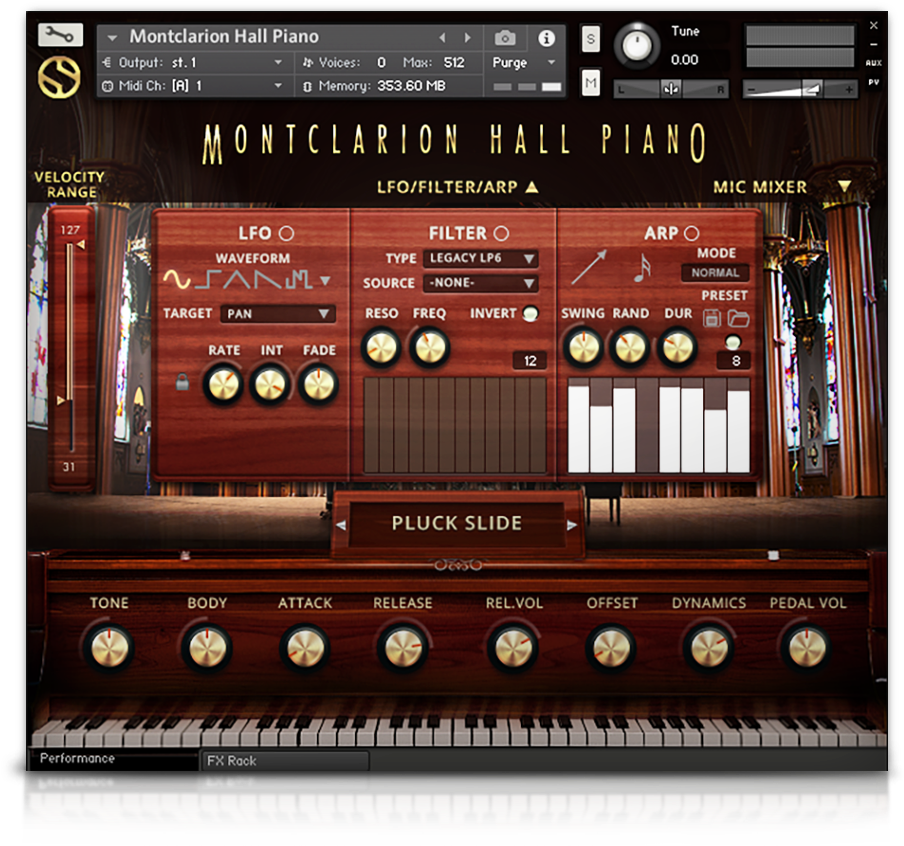Screen dimensions: 904x846
Task: Open the instrument info icon
Action: pos(546,38)
